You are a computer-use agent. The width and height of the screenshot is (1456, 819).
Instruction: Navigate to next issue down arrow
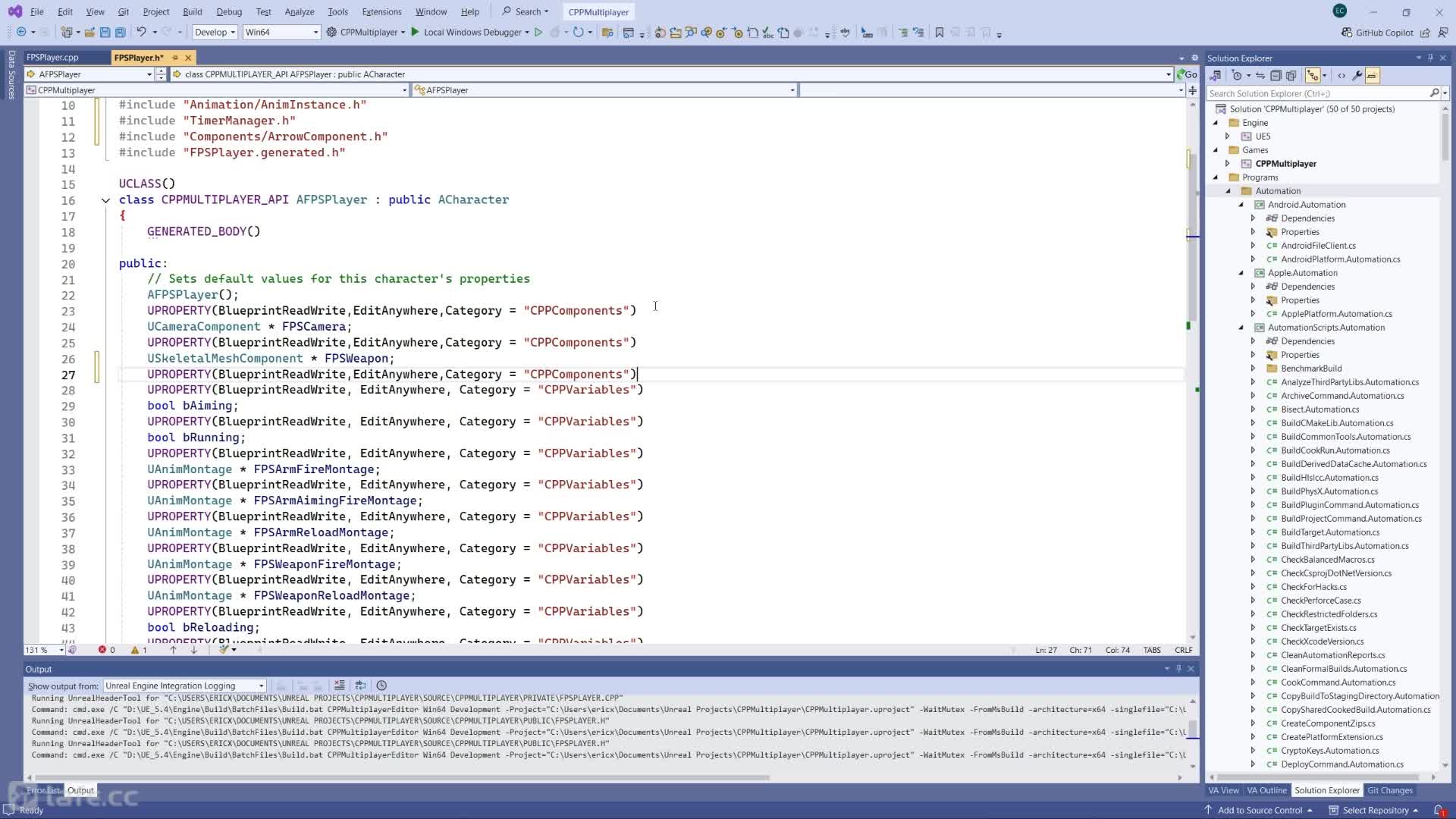point(194,650)
